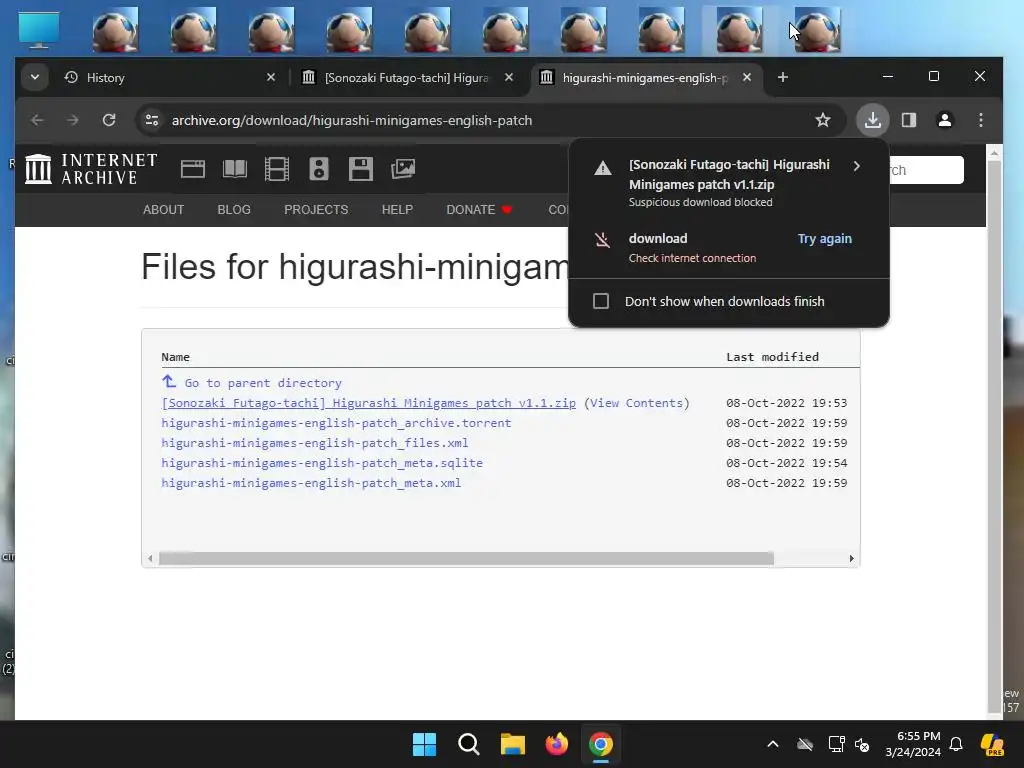Click the muted volume tray icon
The height and width of the screenshot is (768, 1024).
[x=862, y=744]
